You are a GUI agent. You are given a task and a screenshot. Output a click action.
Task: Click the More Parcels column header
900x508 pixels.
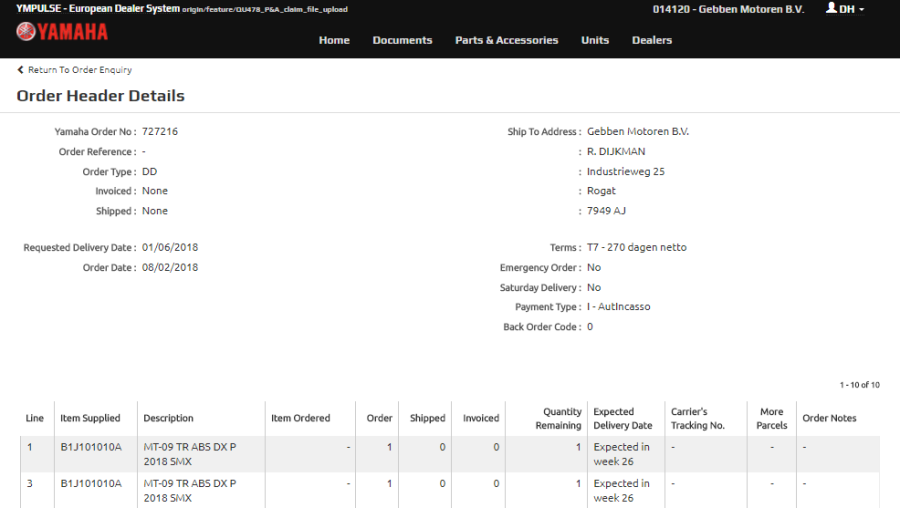coord(771,418)
